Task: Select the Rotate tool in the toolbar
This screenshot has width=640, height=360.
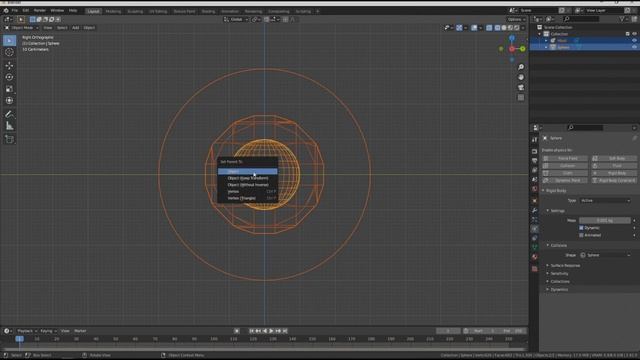Action: (x=9, y=77)
